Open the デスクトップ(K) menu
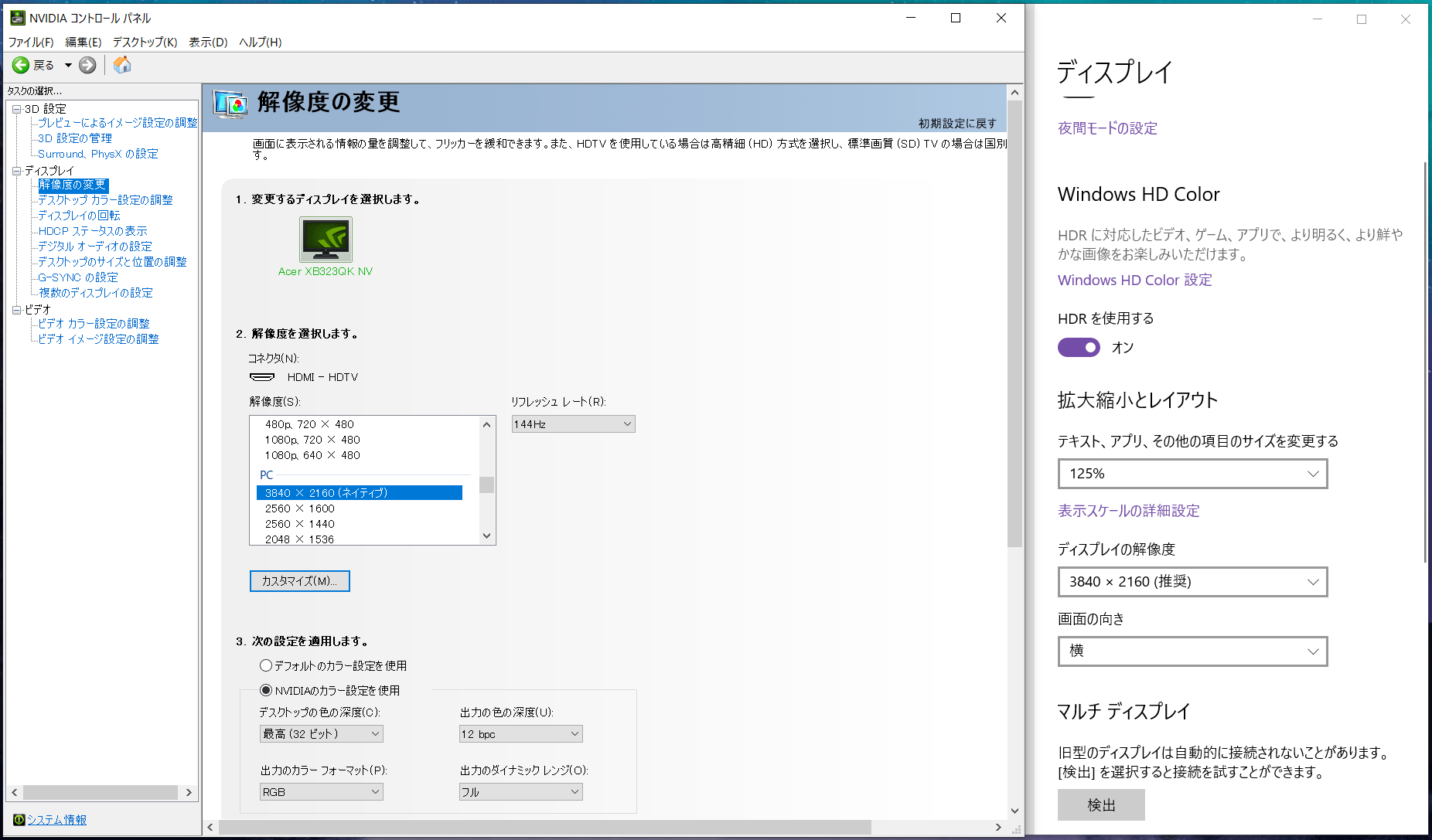 [145, 42]
